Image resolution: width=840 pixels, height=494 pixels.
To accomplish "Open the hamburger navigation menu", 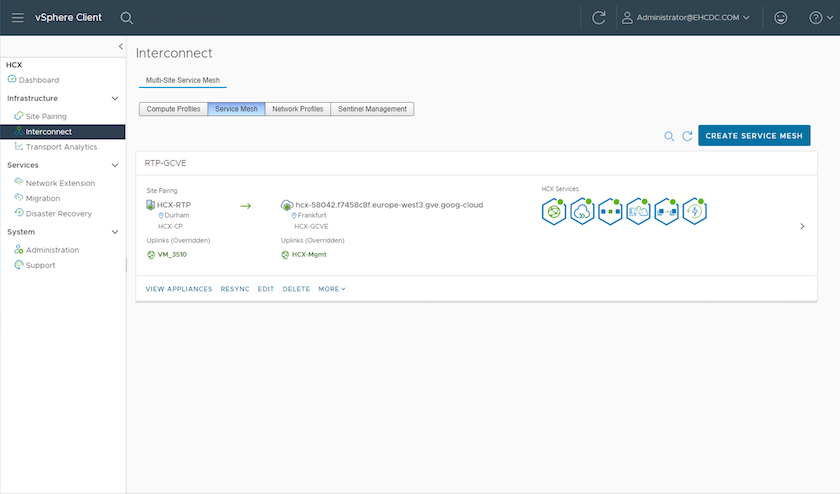I will pyautogui.click(x=17, y=17).
